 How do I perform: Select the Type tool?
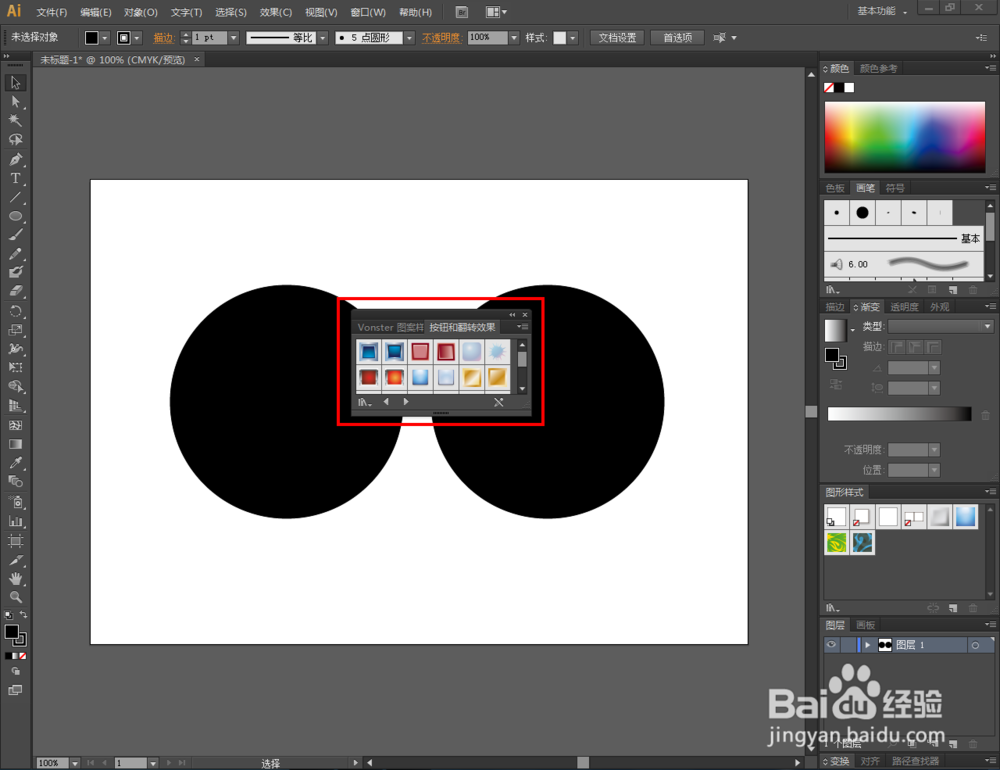click(16, 178)
